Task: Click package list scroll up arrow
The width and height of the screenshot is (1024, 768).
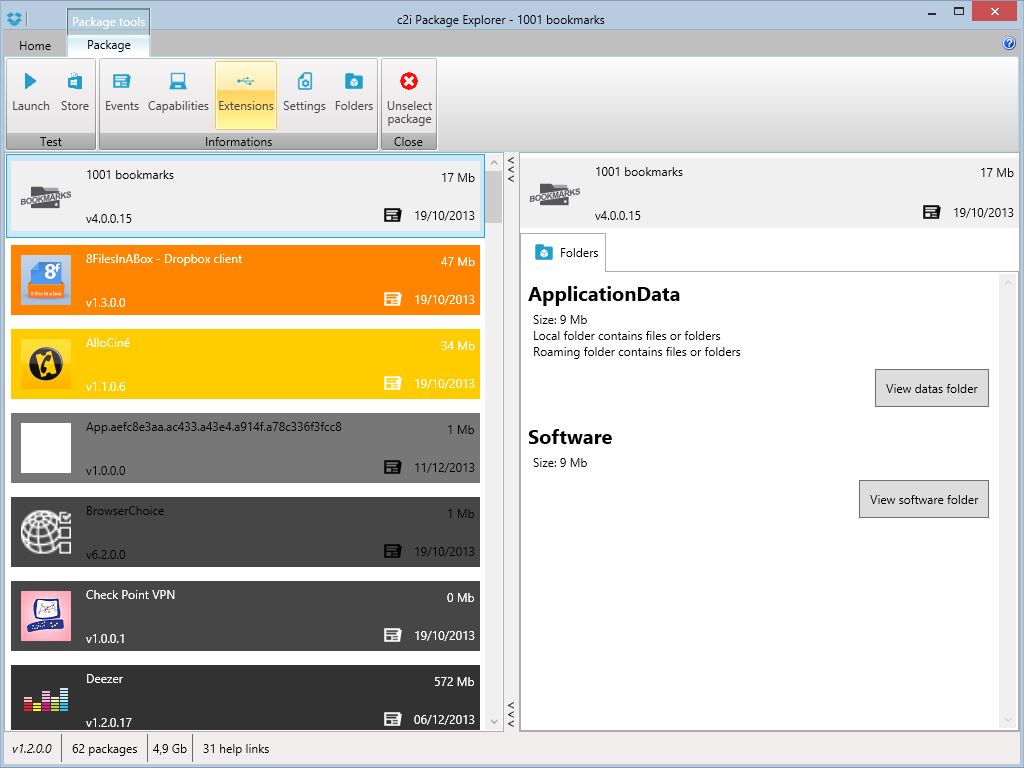Action: pyautogui.click(x=494, y=162)
